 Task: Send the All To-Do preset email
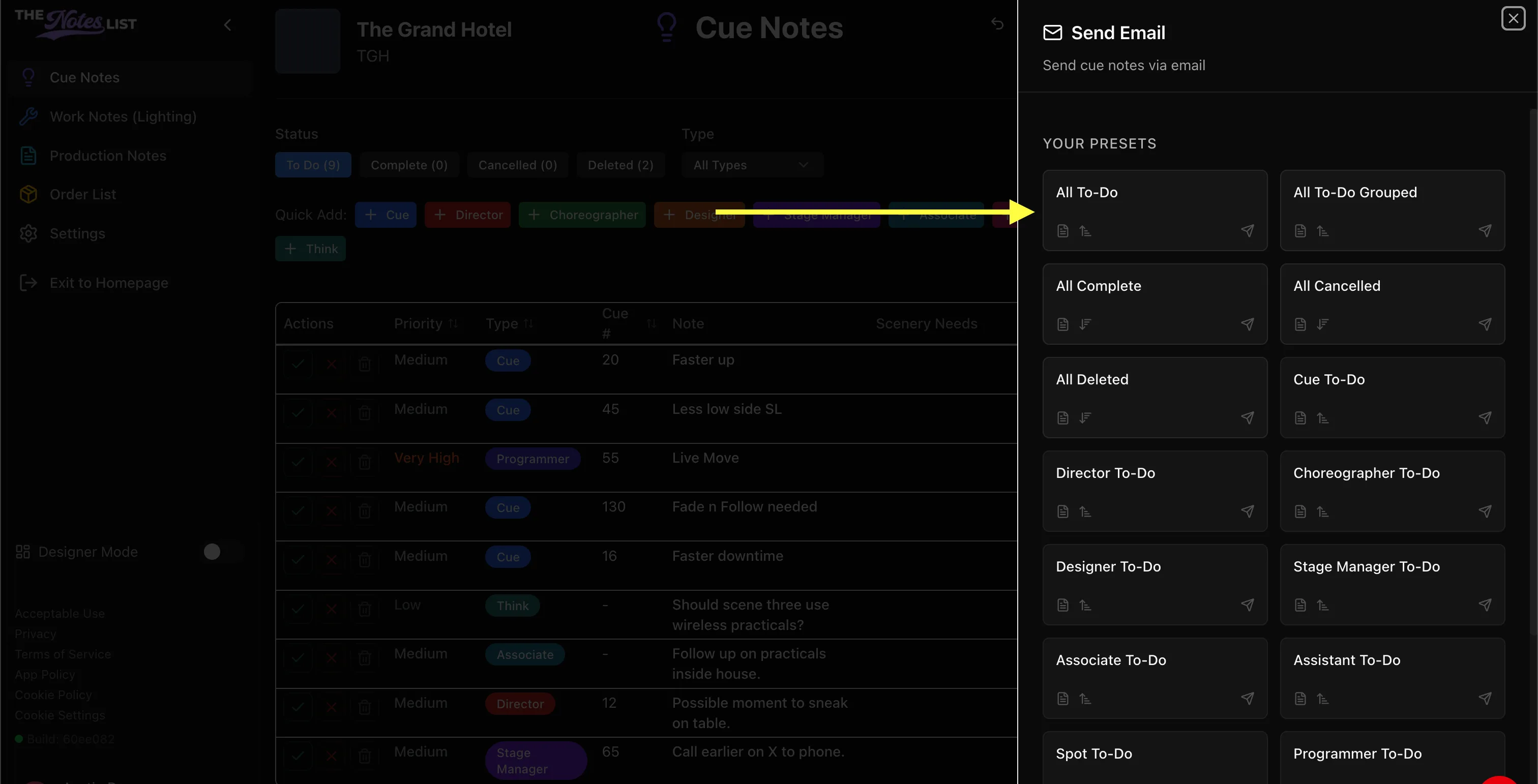1247,231
